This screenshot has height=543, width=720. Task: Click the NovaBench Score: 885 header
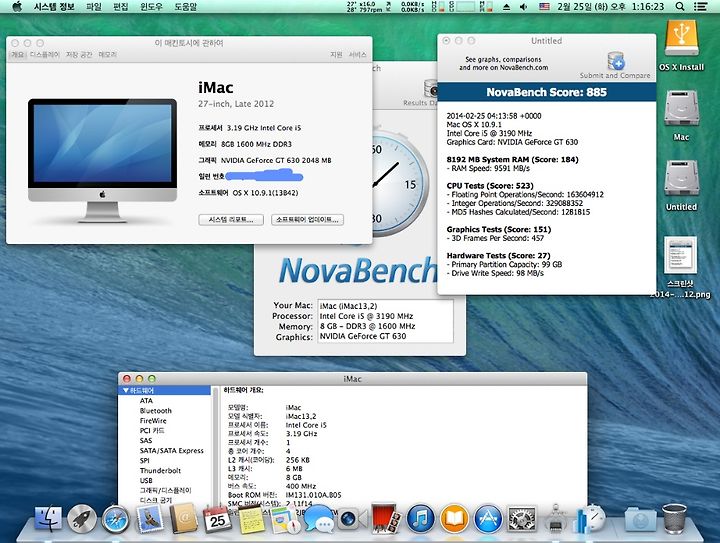pos(546,92)
